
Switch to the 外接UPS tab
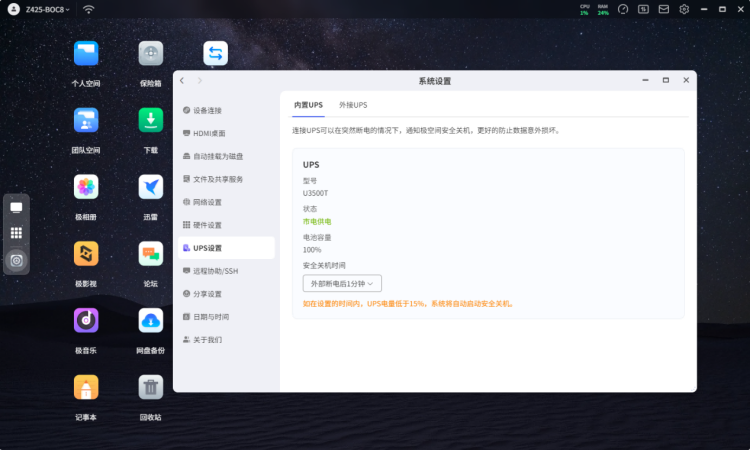pyautogui.click(x=353, y=105)
